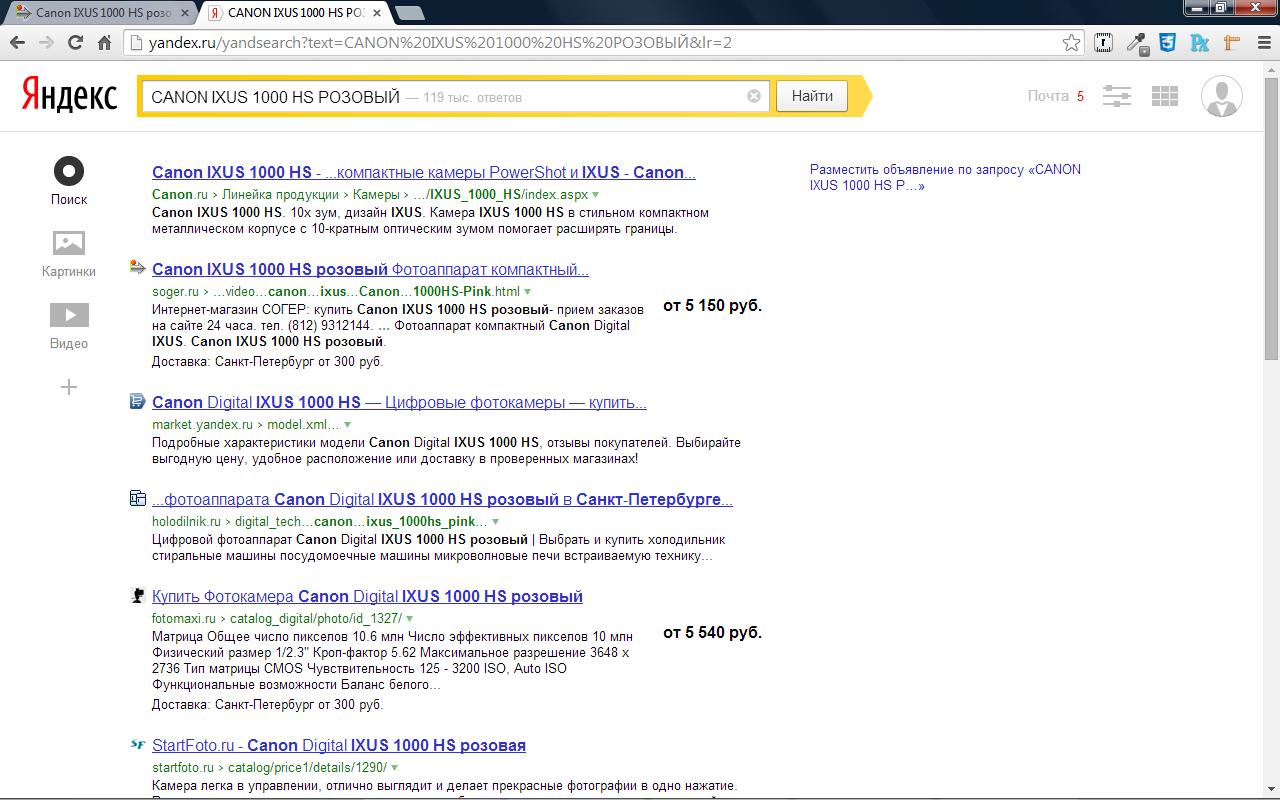This screenshot has height=800, width=1280.
Task: Click the soger.ru result favicon
Action: (x=138, y=267)
